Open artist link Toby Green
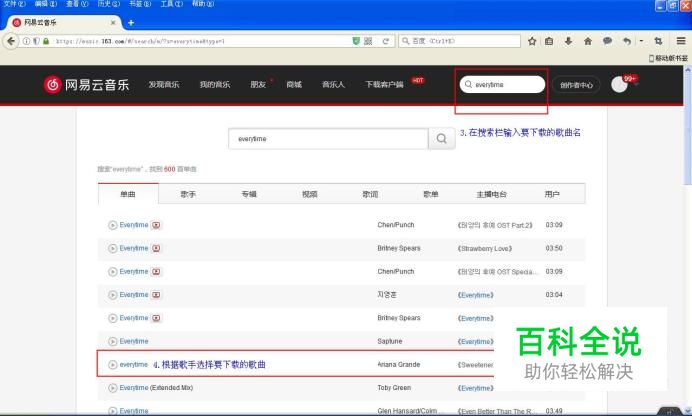This screenshot has width=692, height=416. (394, 388)
